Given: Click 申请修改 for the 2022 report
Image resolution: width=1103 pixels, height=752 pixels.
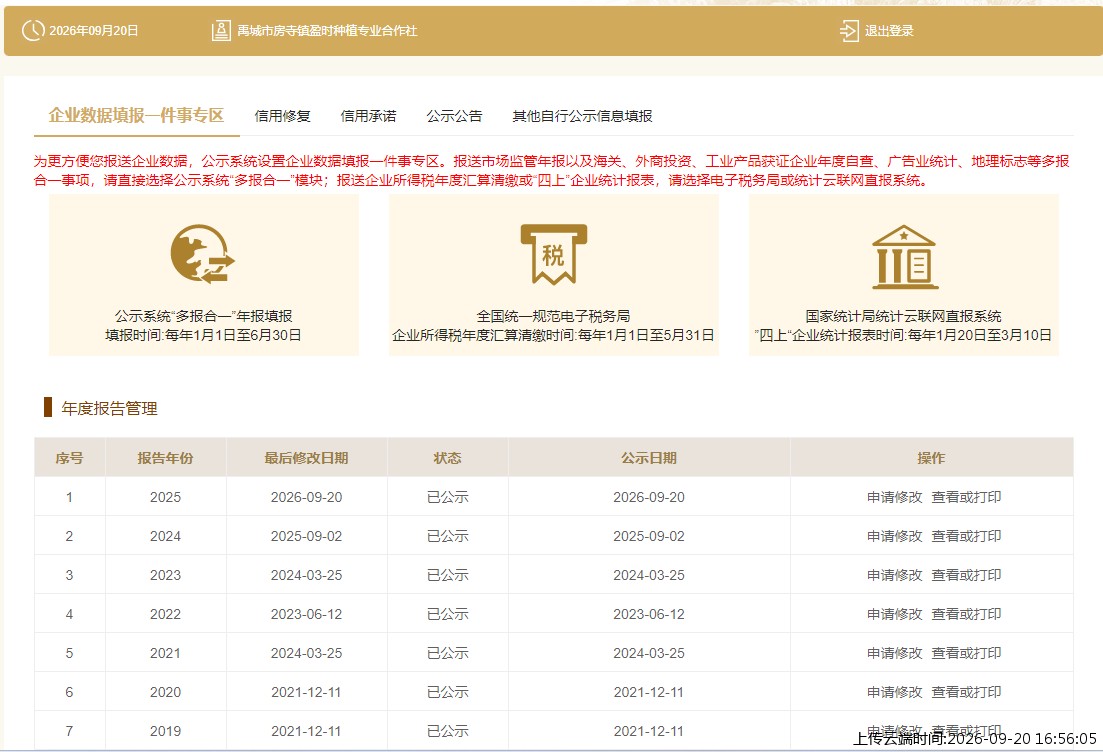Looking at the screenshot, I should (894, 614).
